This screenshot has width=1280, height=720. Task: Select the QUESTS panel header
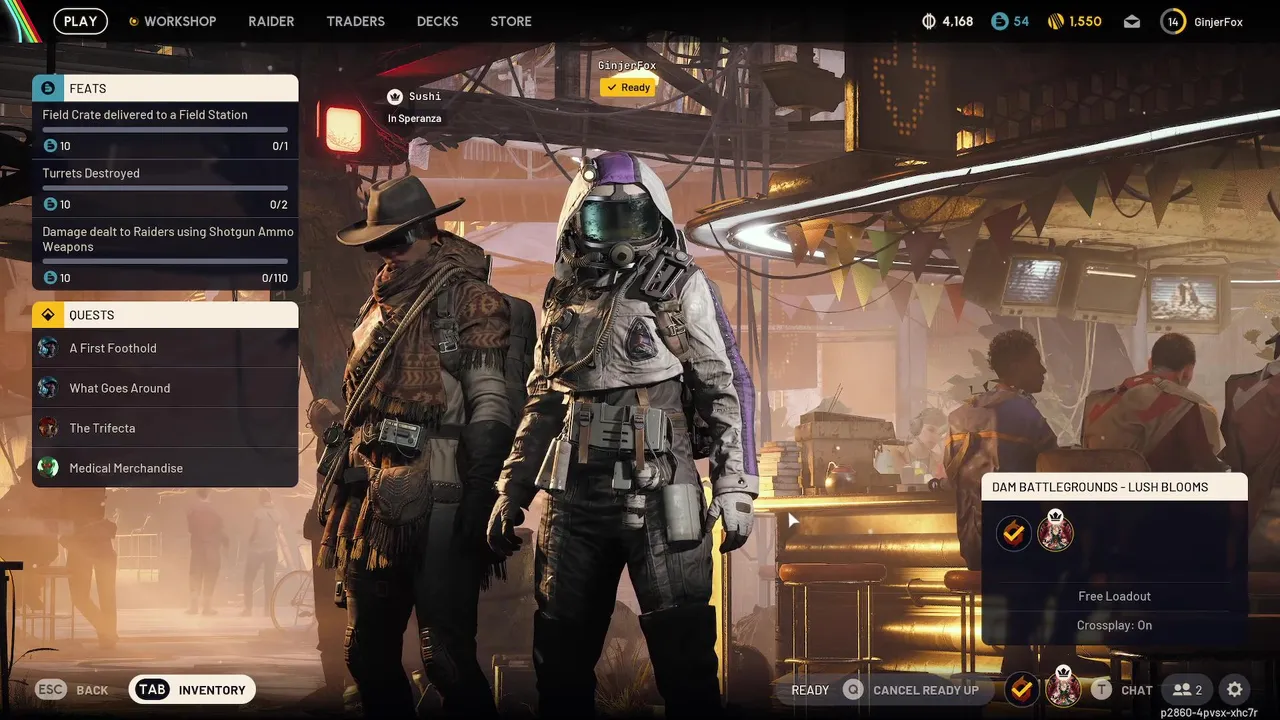[165, 315]
